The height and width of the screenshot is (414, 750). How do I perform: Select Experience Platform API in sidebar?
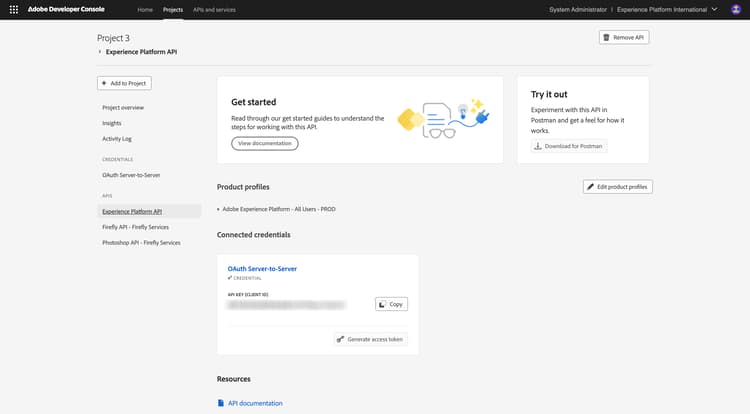point(149,211)
